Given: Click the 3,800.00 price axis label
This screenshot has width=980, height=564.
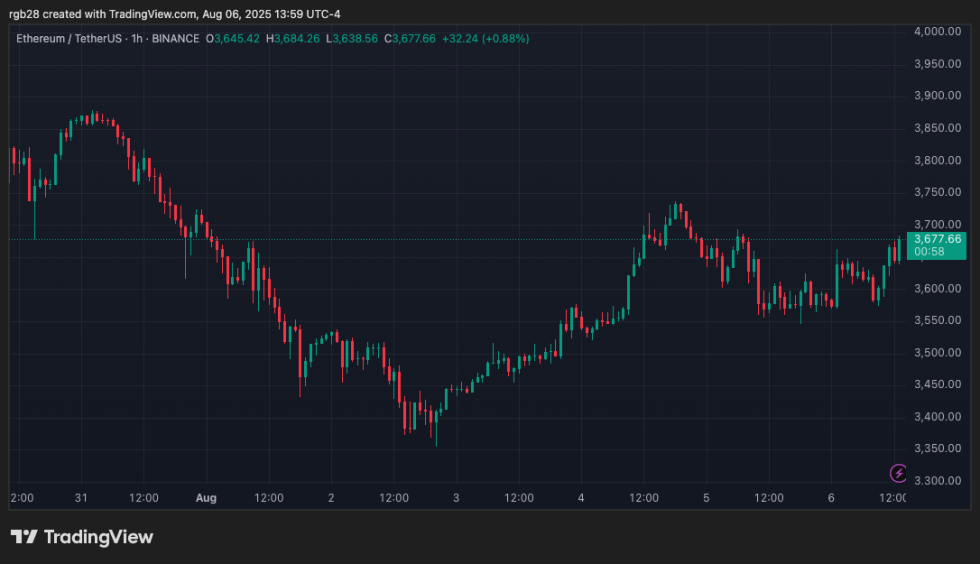Looking at the screenshot, I should (937, 160).
